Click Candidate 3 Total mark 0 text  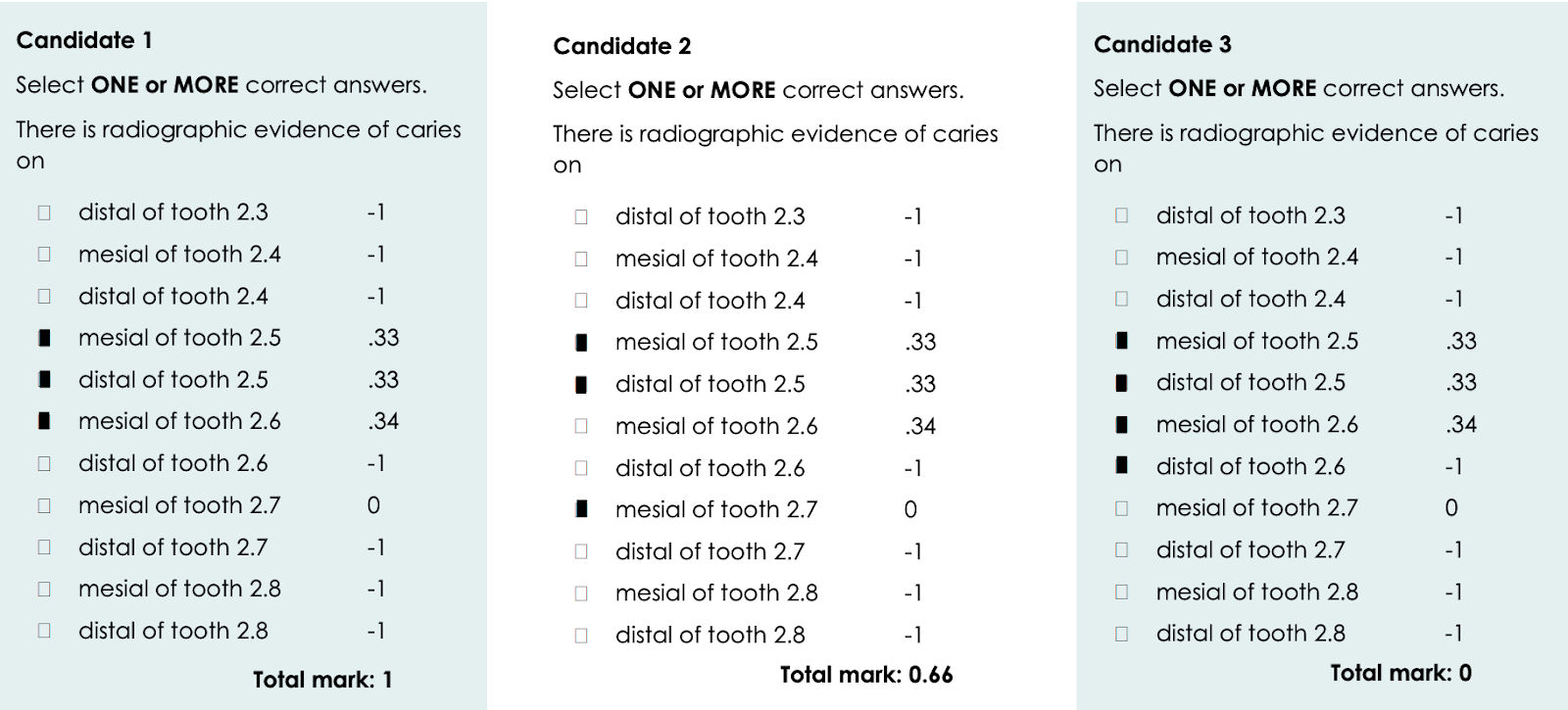pyautogui.click(x=1400, y=673)
